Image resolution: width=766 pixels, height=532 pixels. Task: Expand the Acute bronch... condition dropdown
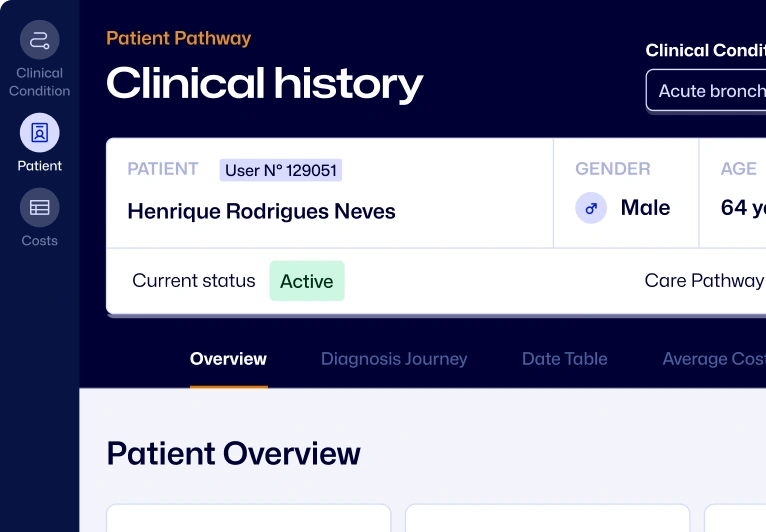click(x=706, y=91)
